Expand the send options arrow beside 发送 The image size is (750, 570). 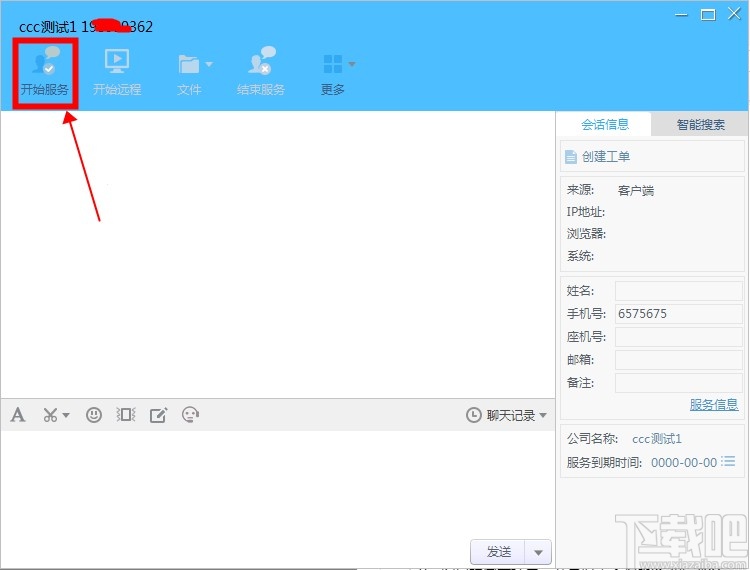pyautogui.click(x=538, y=552)
